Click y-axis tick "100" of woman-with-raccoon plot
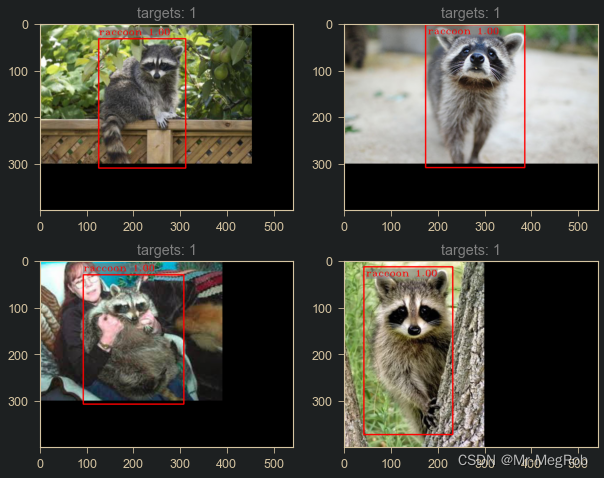This screenshot has width=604, height=478. tap(18, 309)
